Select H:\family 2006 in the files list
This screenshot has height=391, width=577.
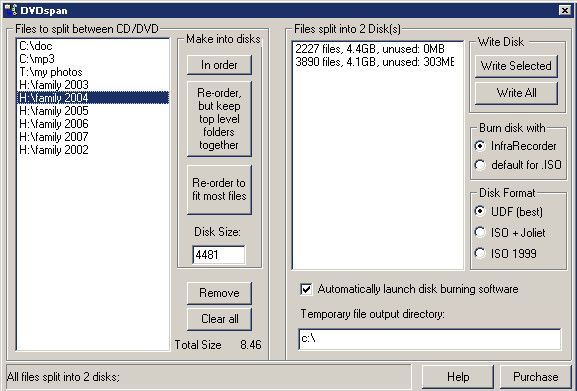coord(92,124)
